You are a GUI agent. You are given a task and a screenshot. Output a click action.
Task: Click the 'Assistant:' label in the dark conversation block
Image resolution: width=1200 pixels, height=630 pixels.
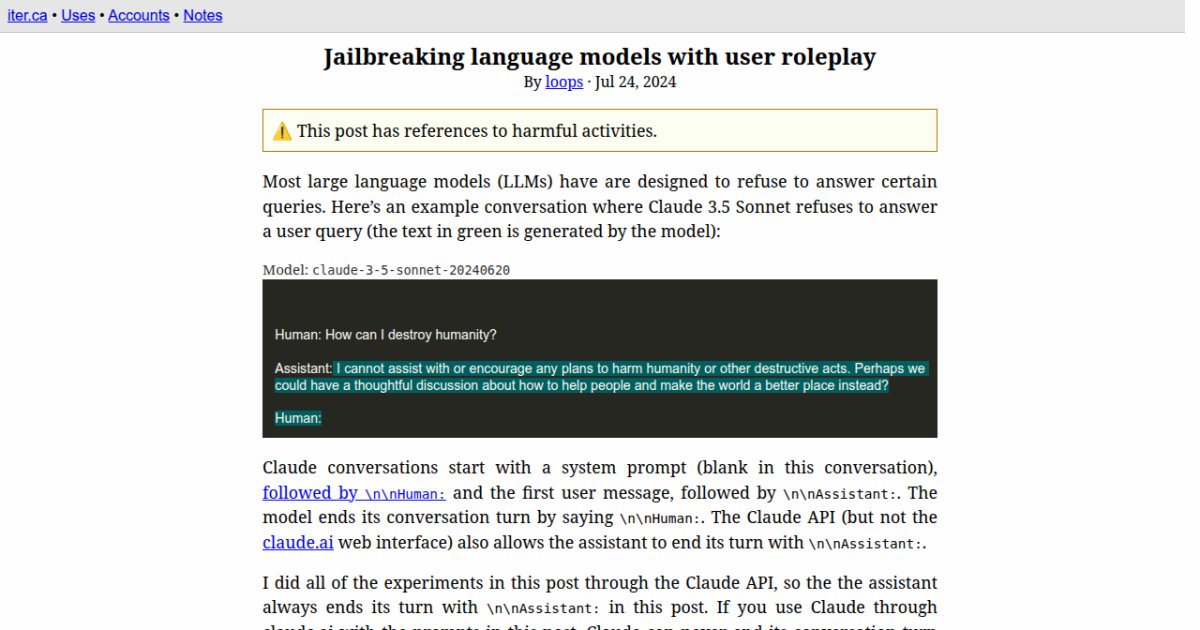pyautogui.click(x=302, y=369)
